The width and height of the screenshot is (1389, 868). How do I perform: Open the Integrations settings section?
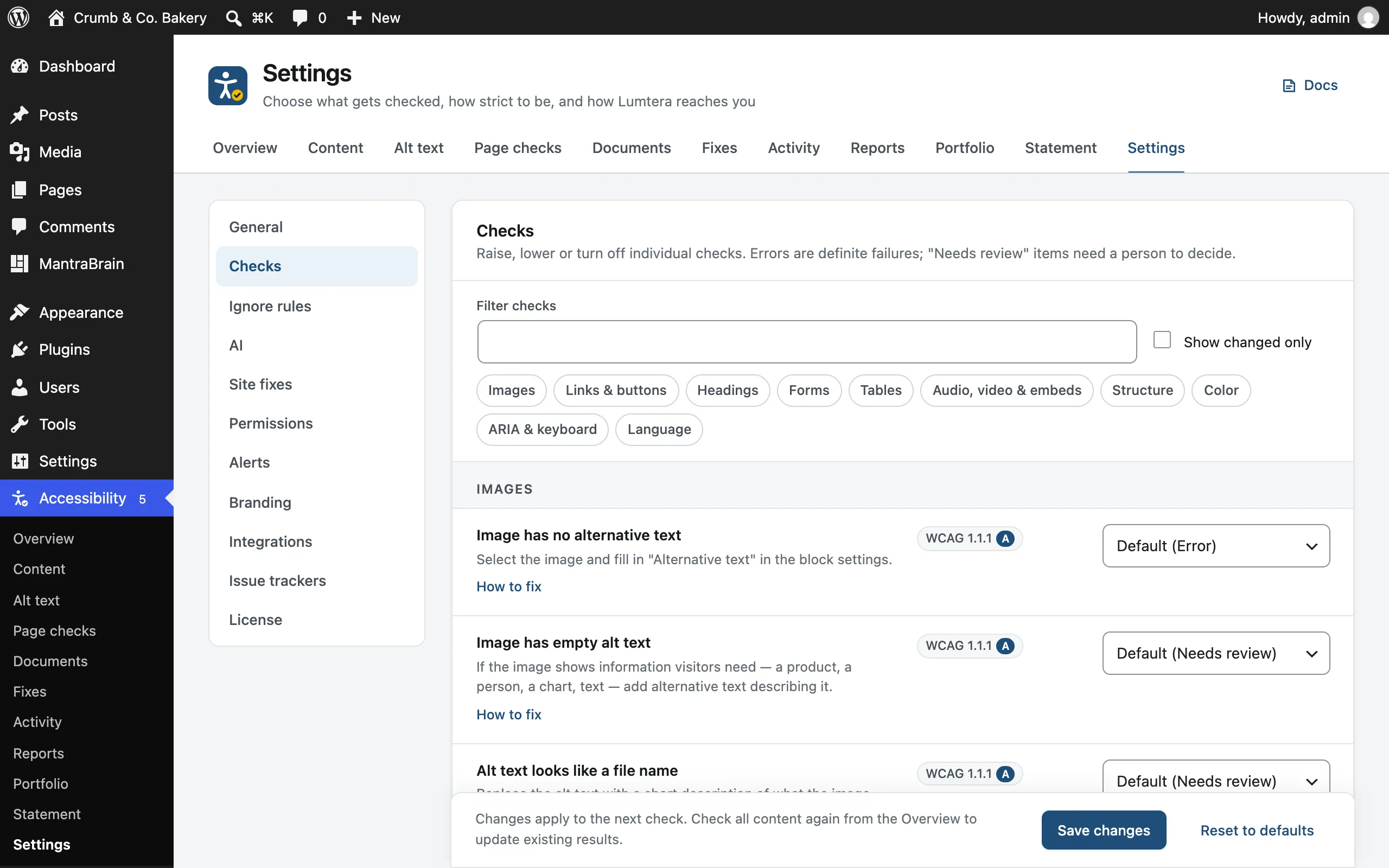coord(316,541)
